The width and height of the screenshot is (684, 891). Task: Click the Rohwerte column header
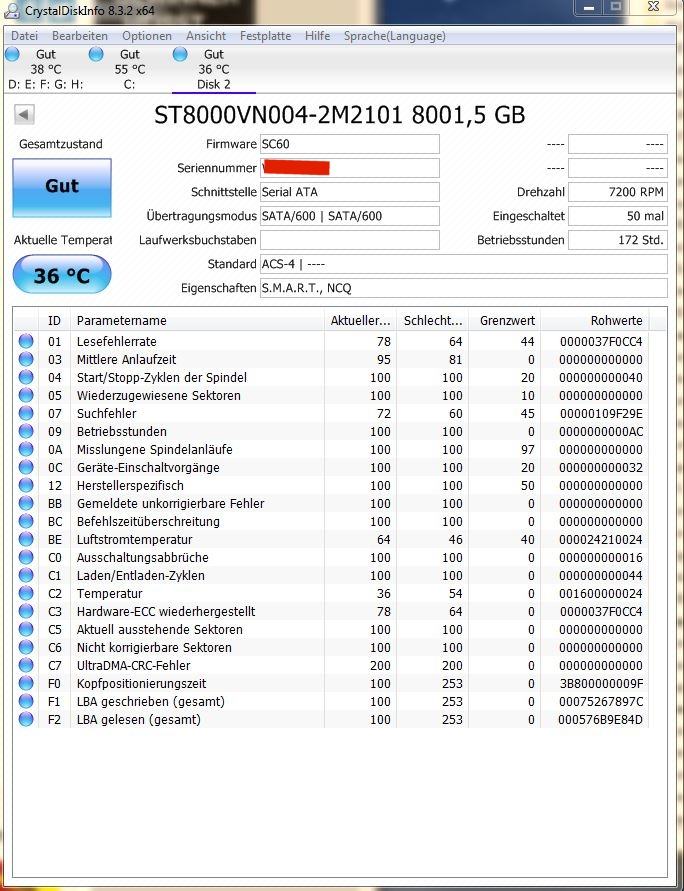595,320
